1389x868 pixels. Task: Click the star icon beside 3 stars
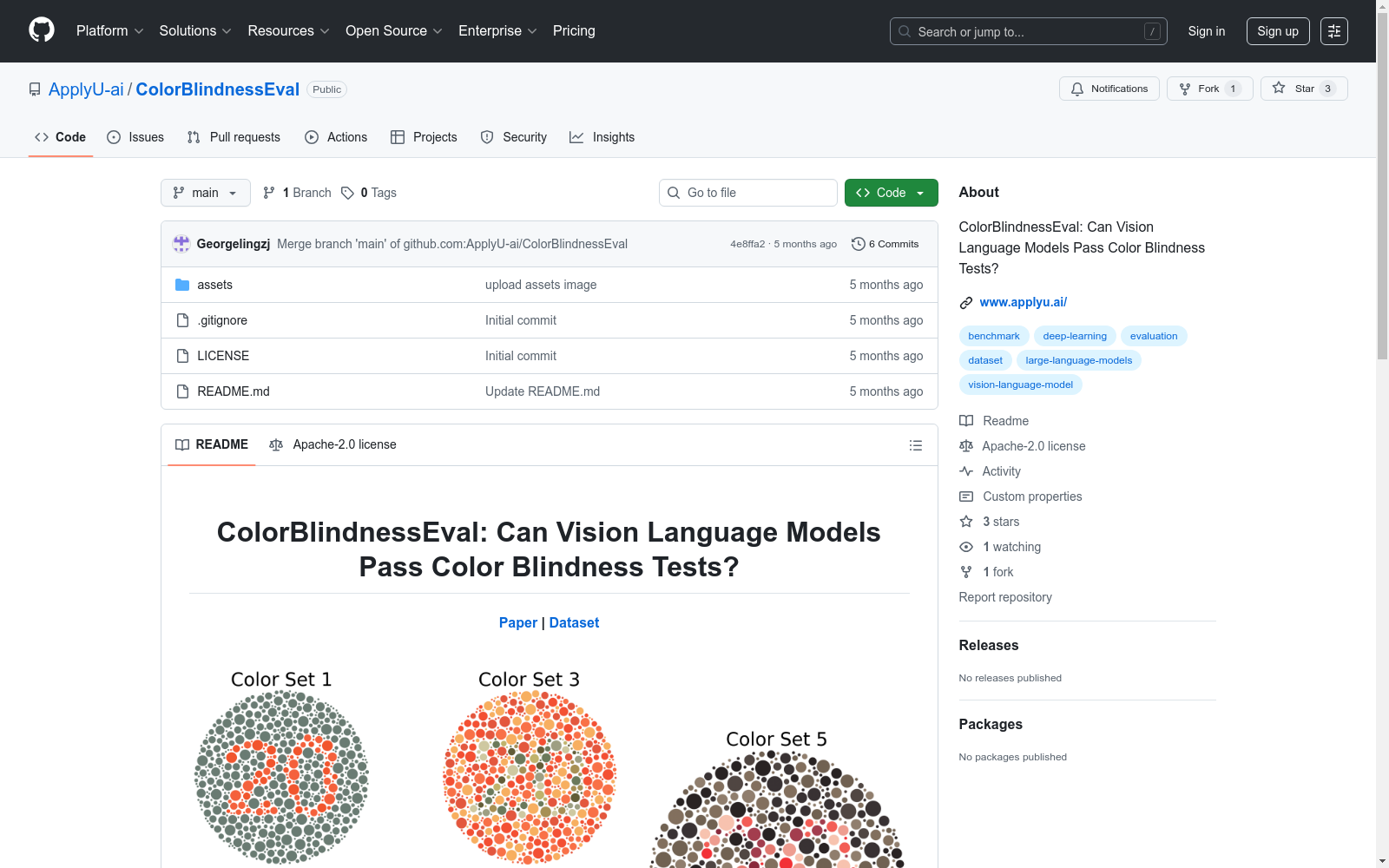click(966, 522)
